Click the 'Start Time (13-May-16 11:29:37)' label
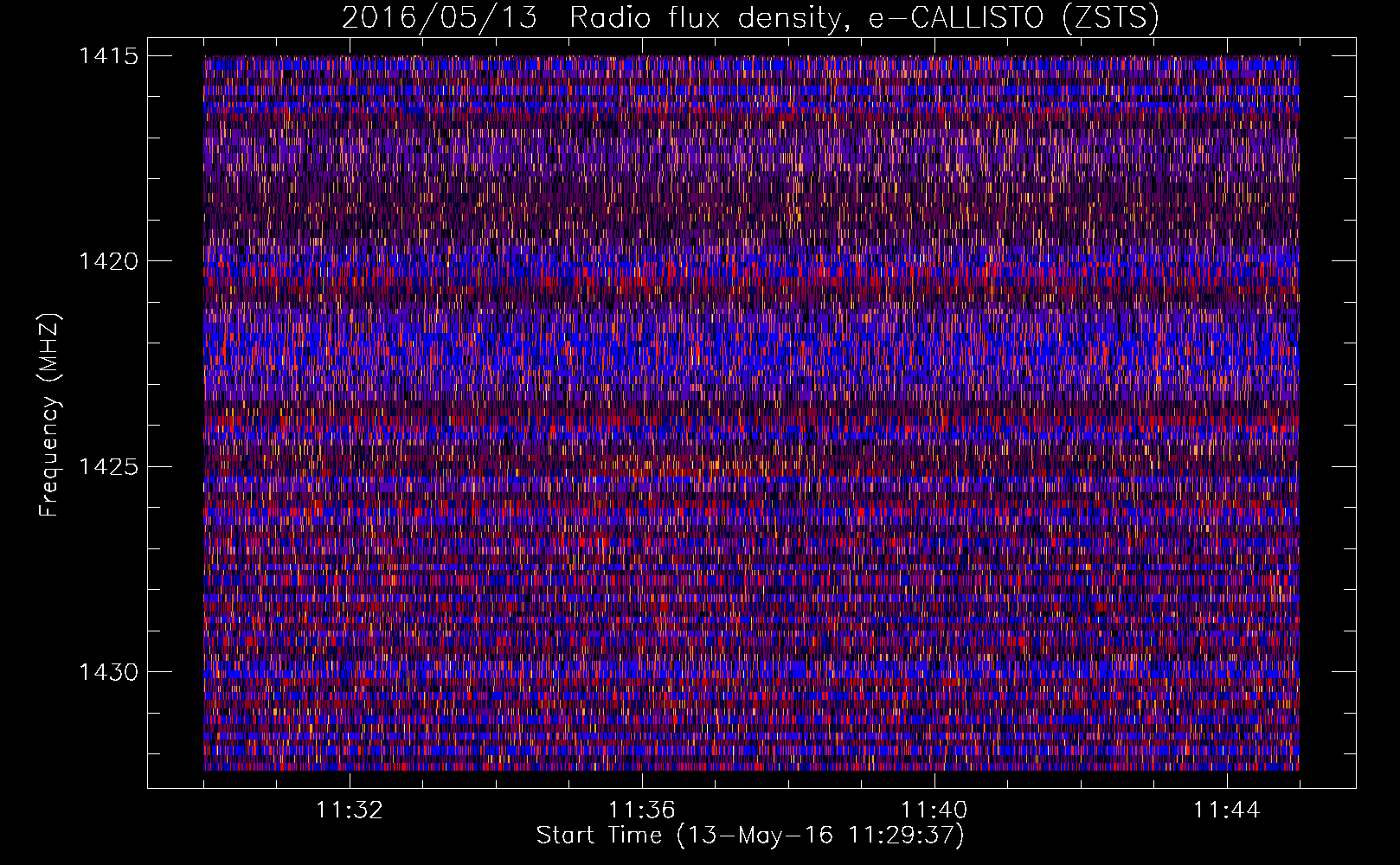Screen dimensions: 1400x865 (750, 836)
